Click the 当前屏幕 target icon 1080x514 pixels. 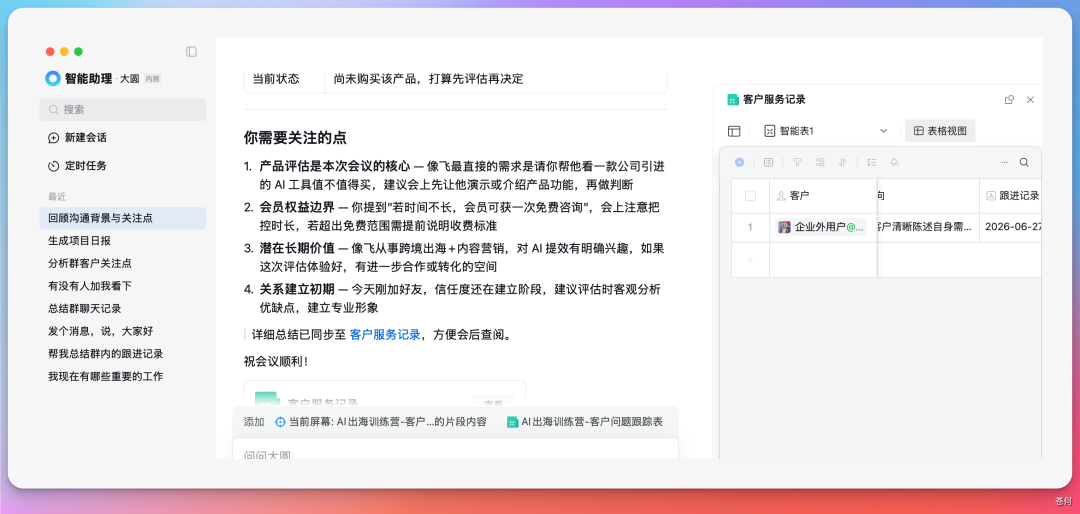[280, 422]
